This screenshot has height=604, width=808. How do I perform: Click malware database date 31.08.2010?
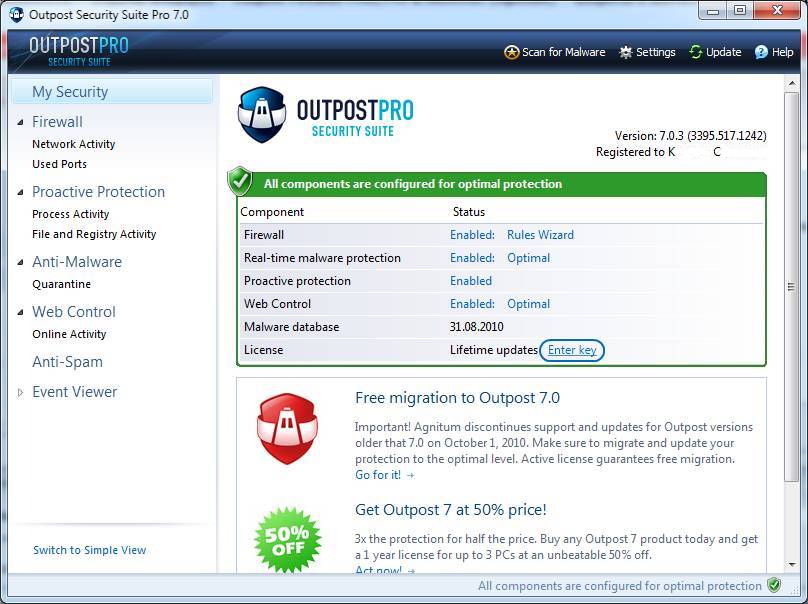tap(476, 327)
